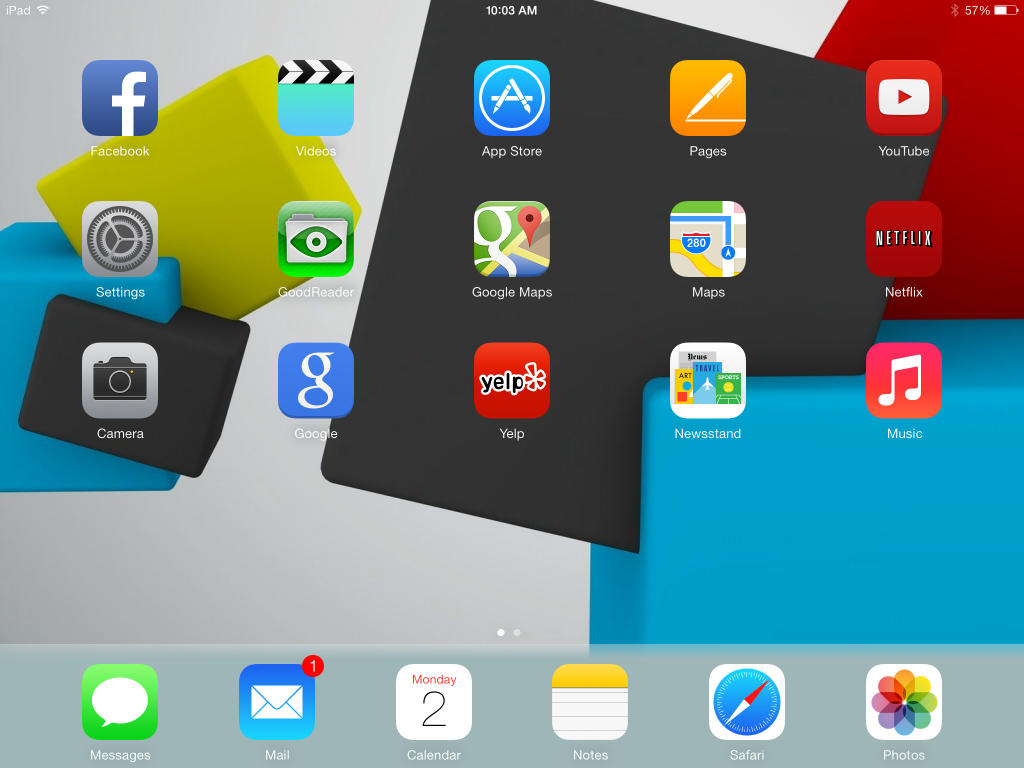The height and width of the screenshot is (768, 1024).
Task: Open the Camera app
Action: (x=120, y=380)
